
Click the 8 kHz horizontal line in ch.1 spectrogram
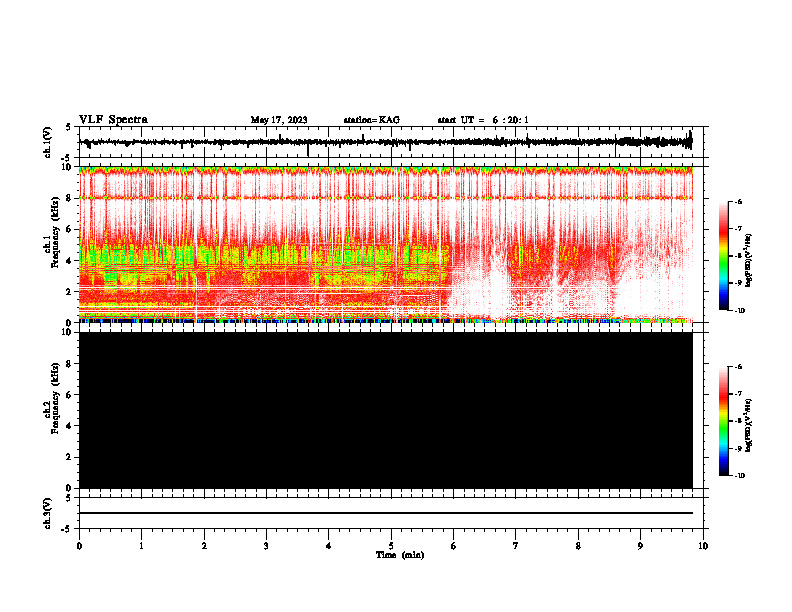point(385,198)
